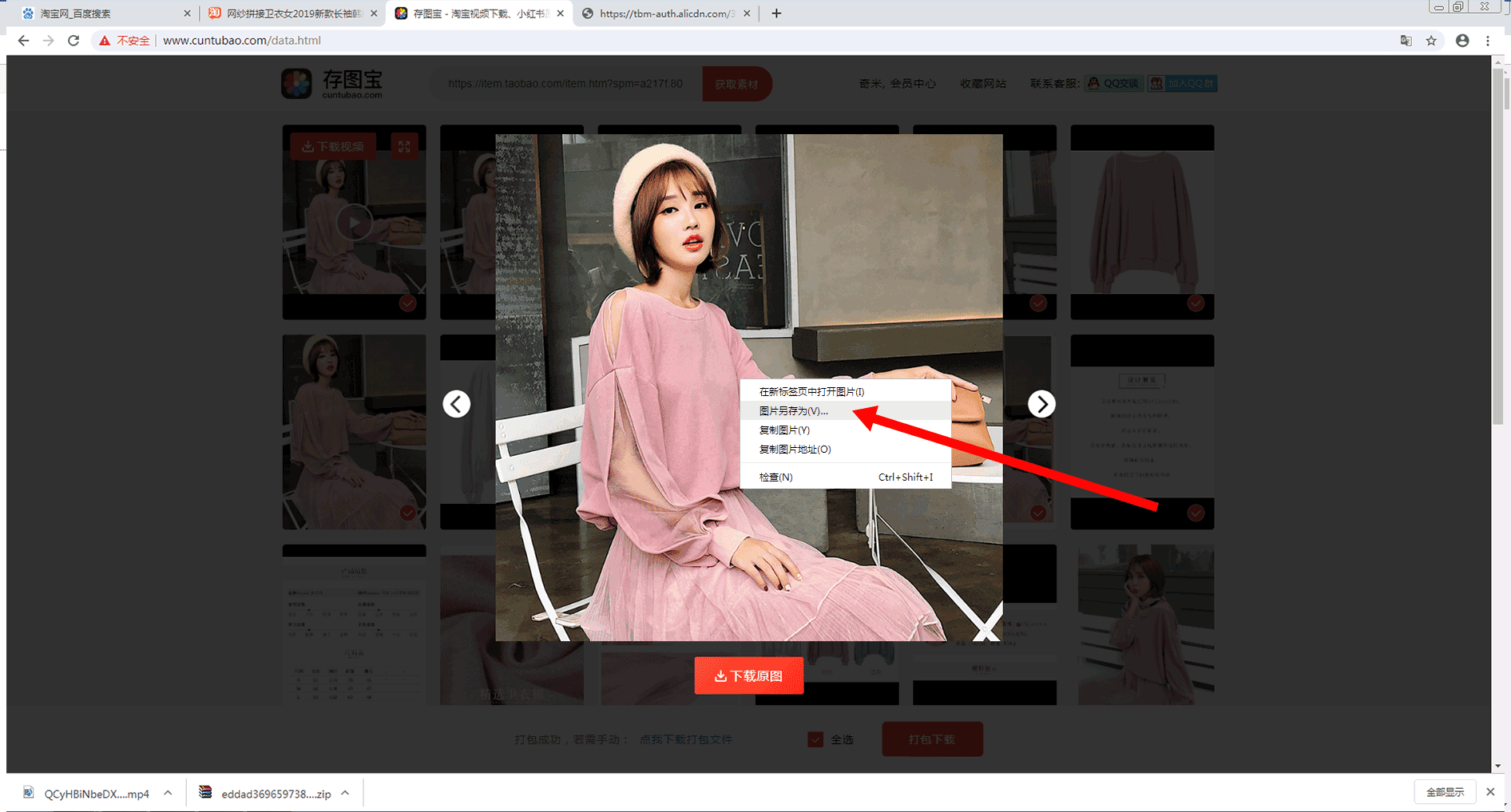The image size is (1511, 812).
Task: Choose 图片另存为(V) from the context menu
Action: tap(794, 411)
